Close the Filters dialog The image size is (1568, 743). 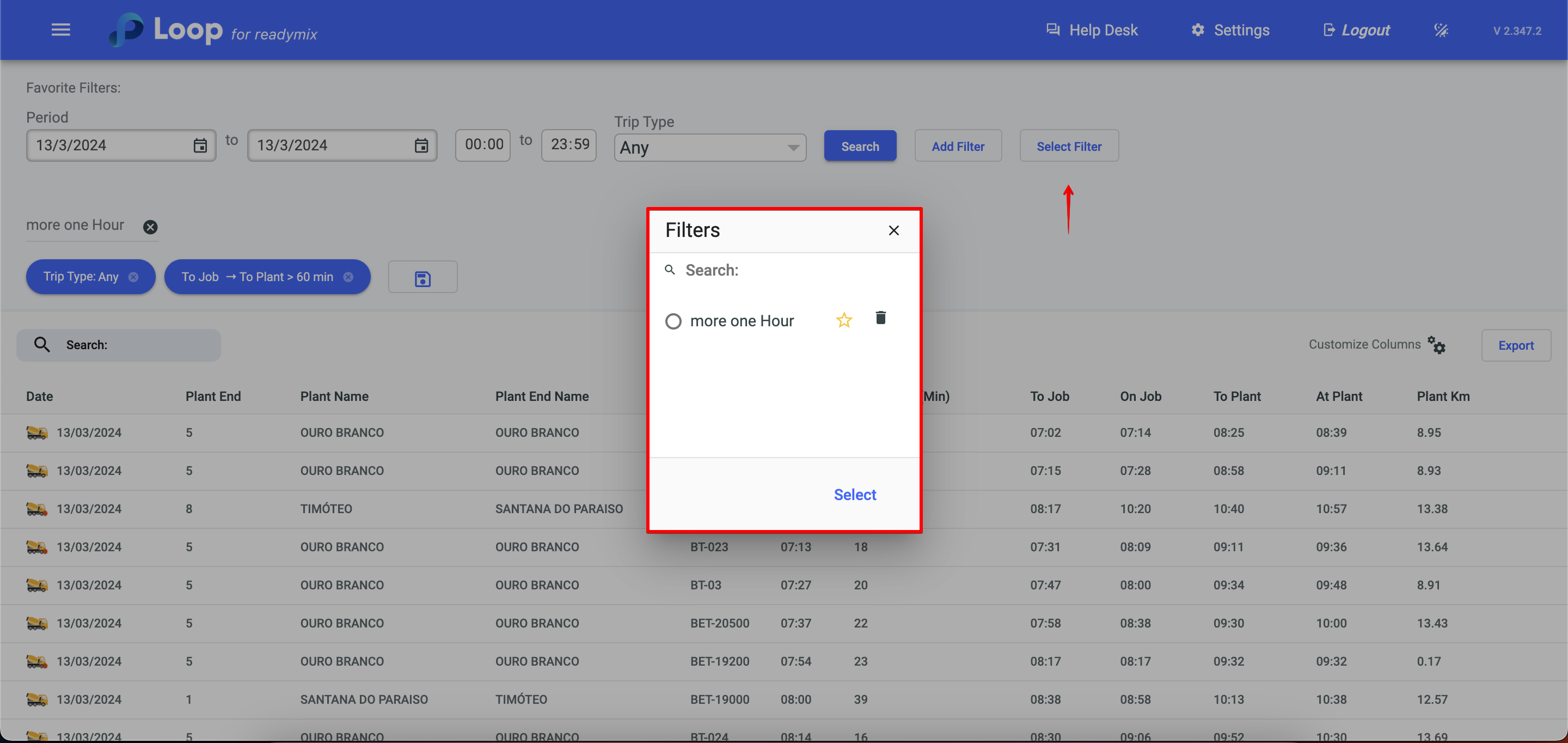(893, 230)
